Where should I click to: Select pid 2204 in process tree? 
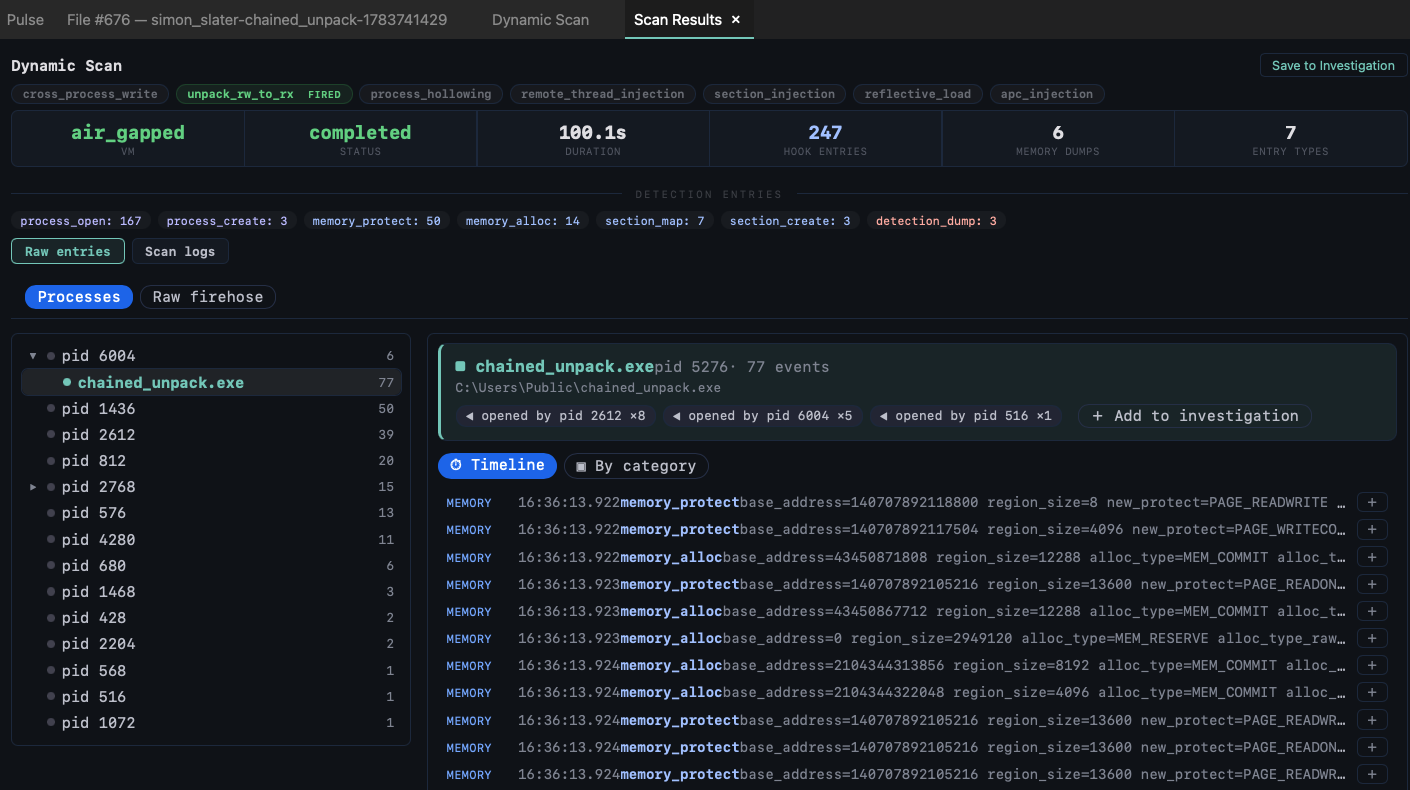click(x=211, y=644)
